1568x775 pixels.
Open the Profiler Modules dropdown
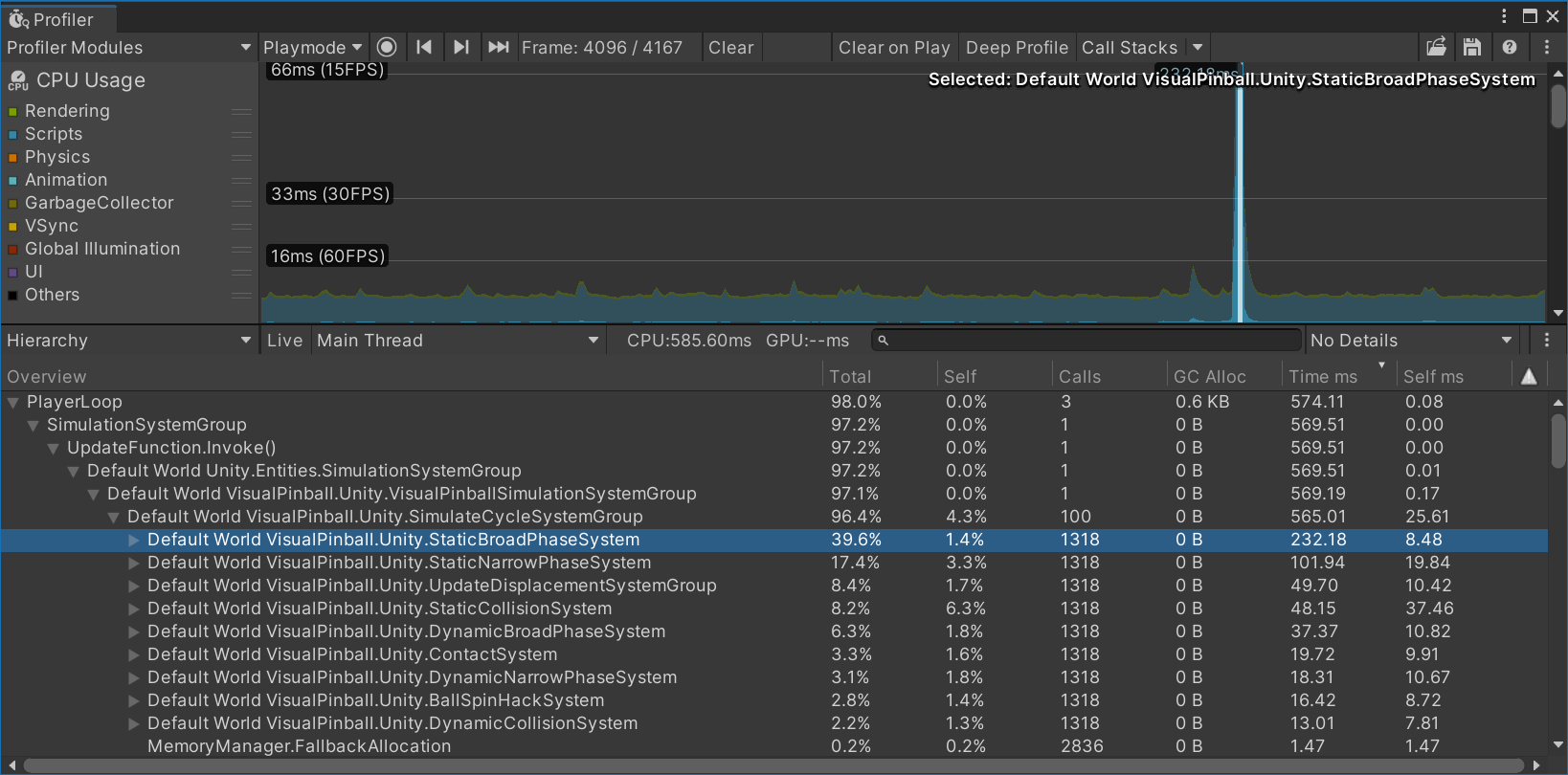[x=128, y=47]
